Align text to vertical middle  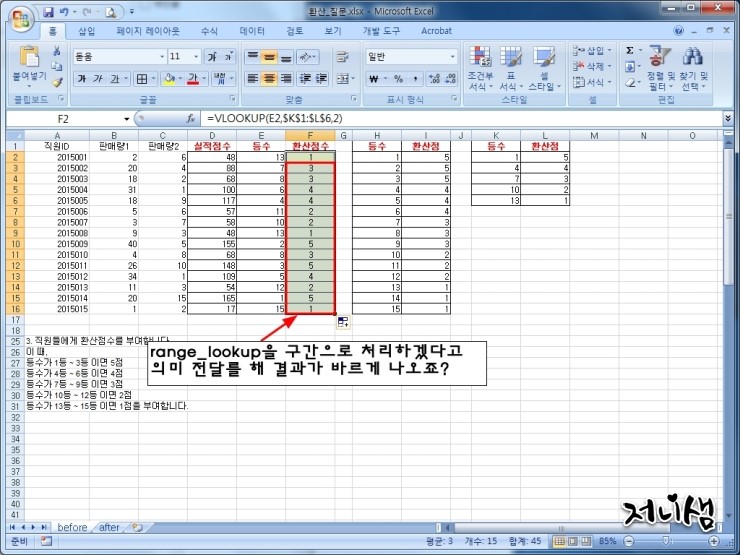click(269, 57)
